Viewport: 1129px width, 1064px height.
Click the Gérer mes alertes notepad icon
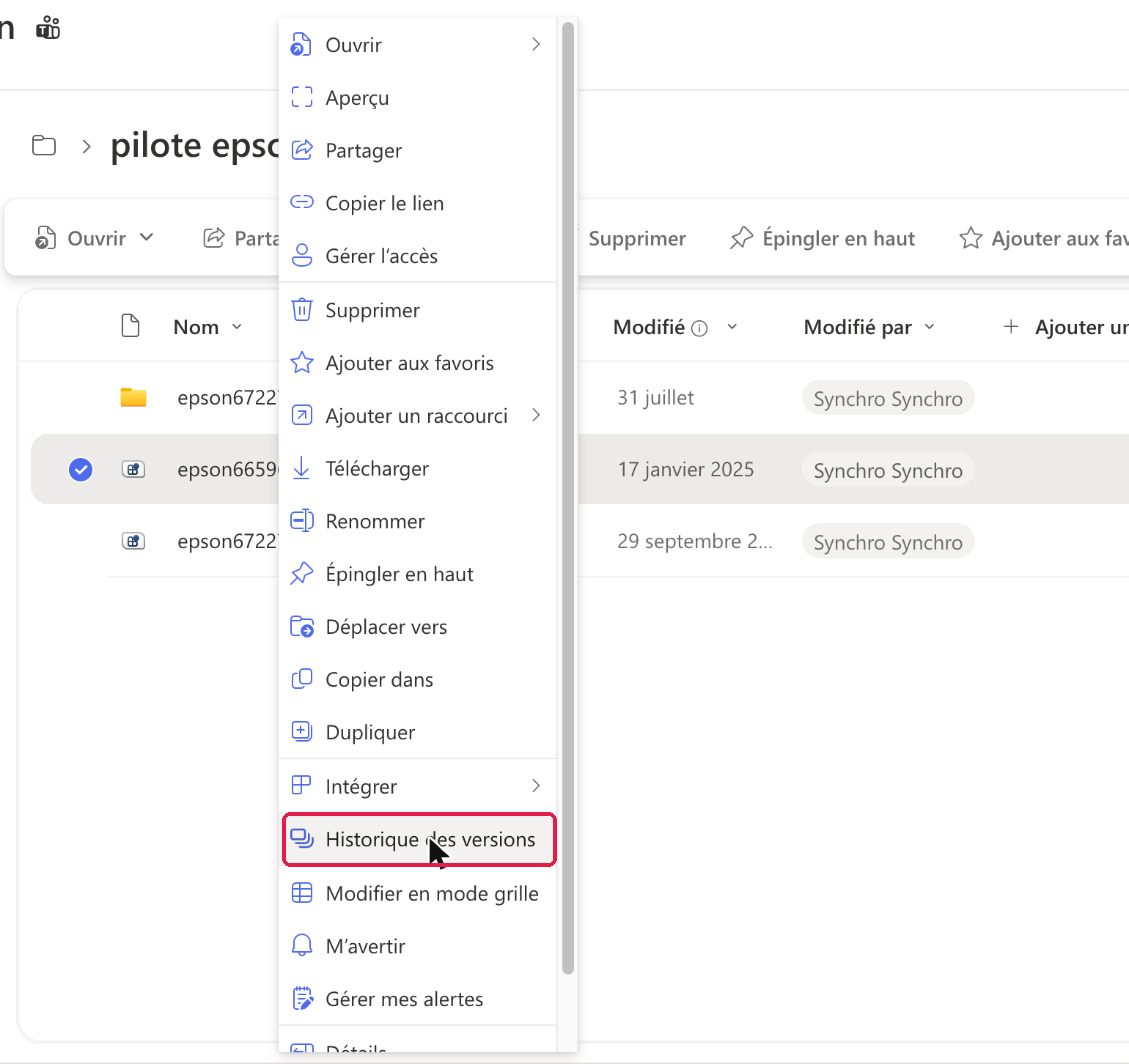coord(302,998)
